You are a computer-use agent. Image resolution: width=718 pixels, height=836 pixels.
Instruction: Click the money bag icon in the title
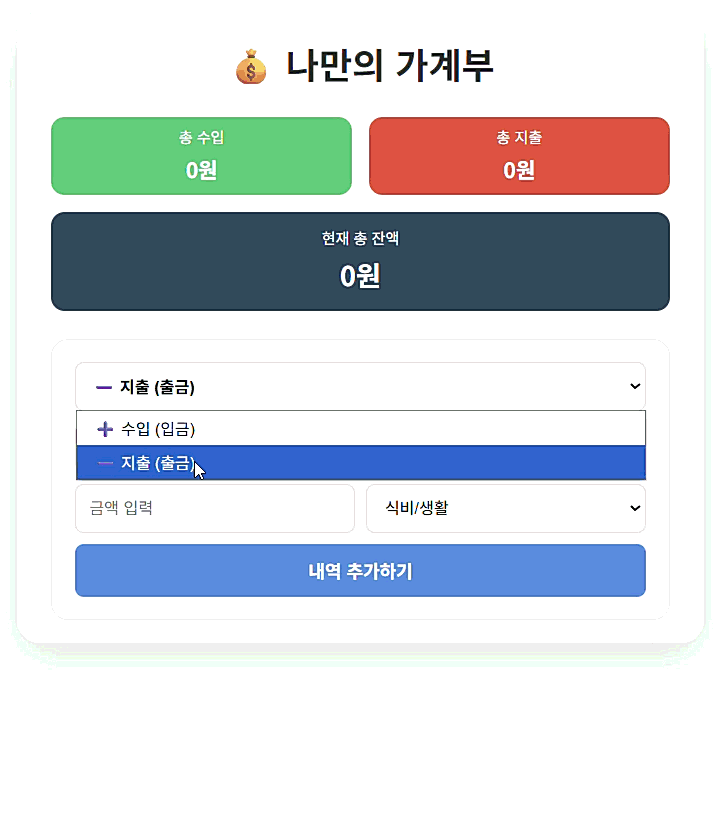[251, 67]
